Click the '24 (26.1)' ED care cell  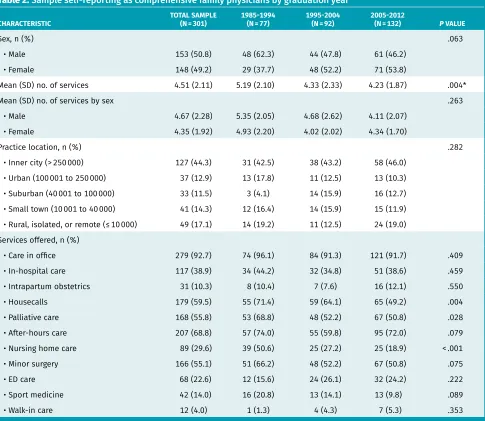click(x=325, y=380)
